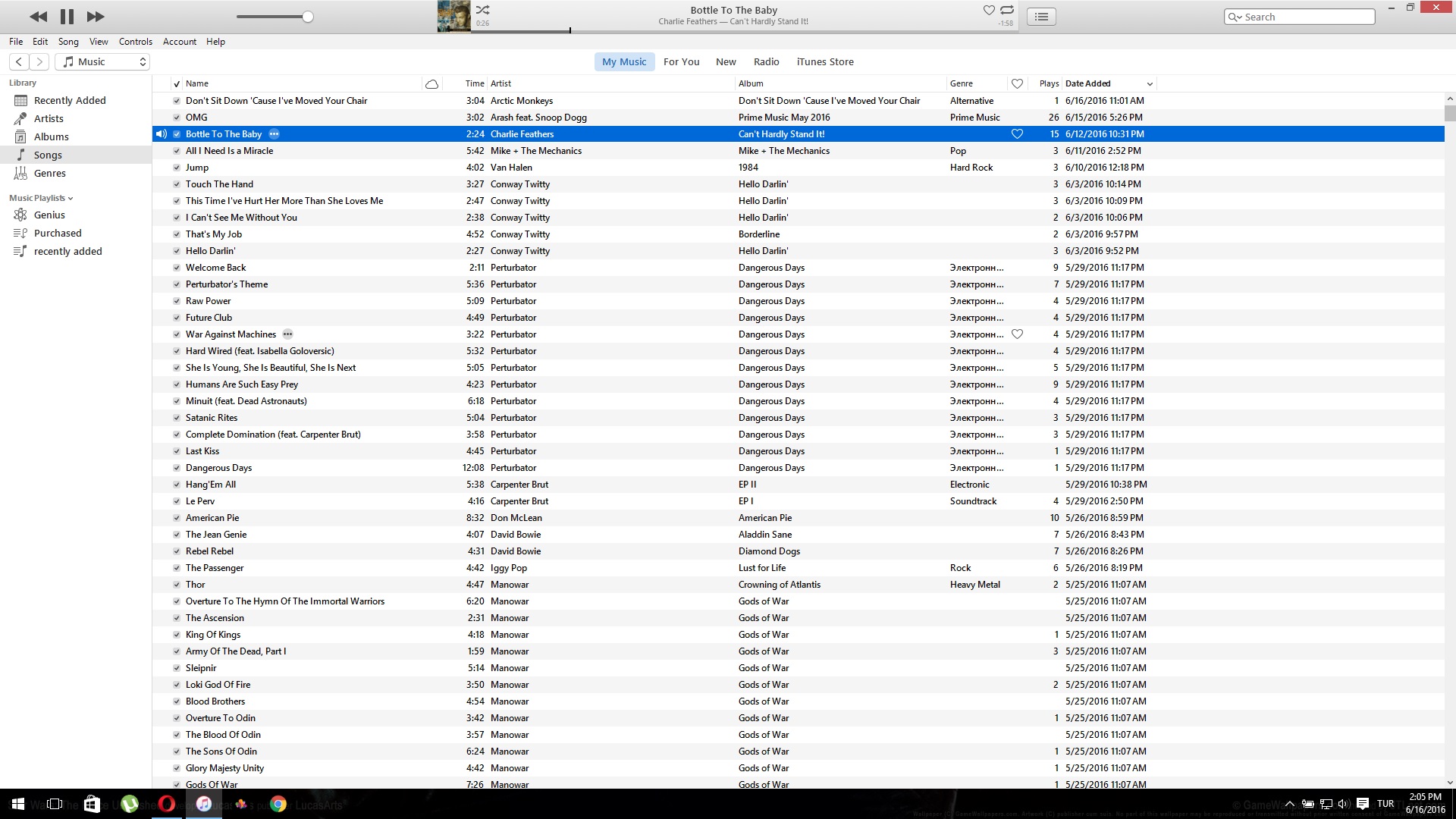Collapse the Music Playlists section chevron
Image resolution: width=1456 pixels, height=819 pixels.
click(x=71, y=199)
